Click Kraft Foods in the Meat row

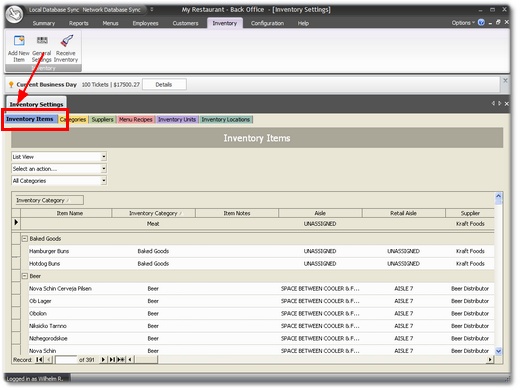point(470,224)
